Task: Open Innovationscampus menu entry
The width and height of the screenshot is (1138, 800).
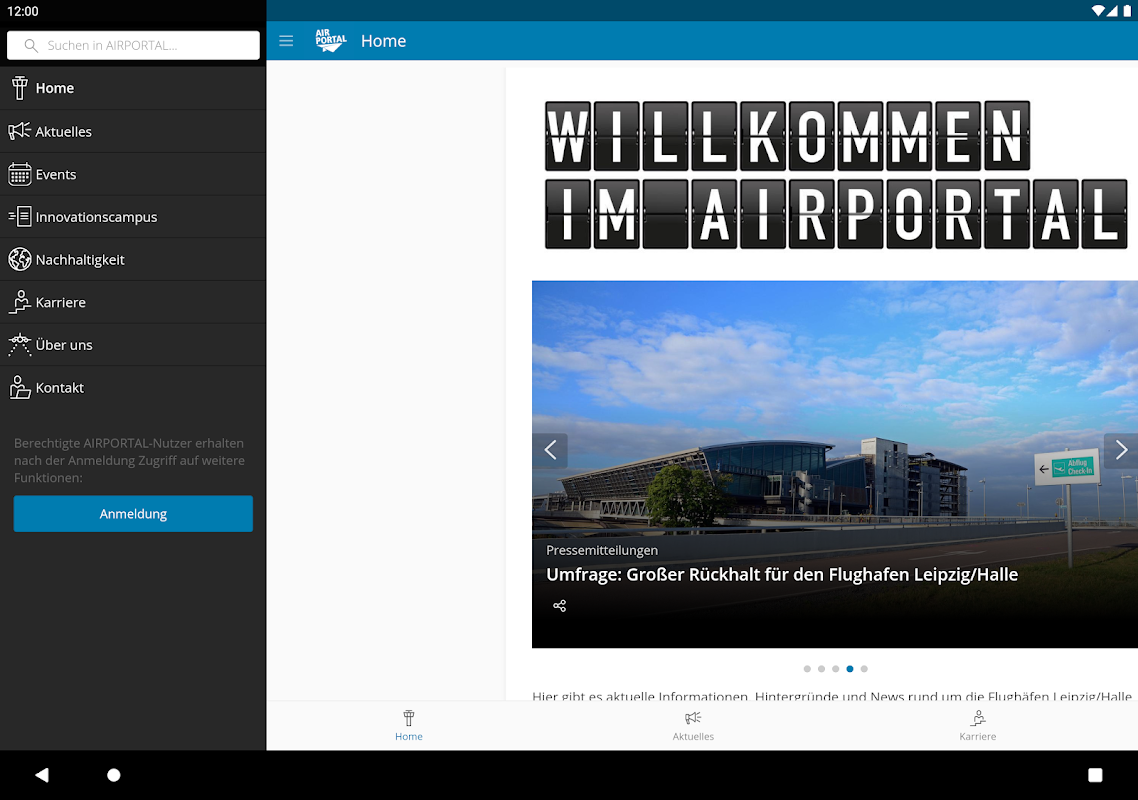Action: [x=133, y=216]
